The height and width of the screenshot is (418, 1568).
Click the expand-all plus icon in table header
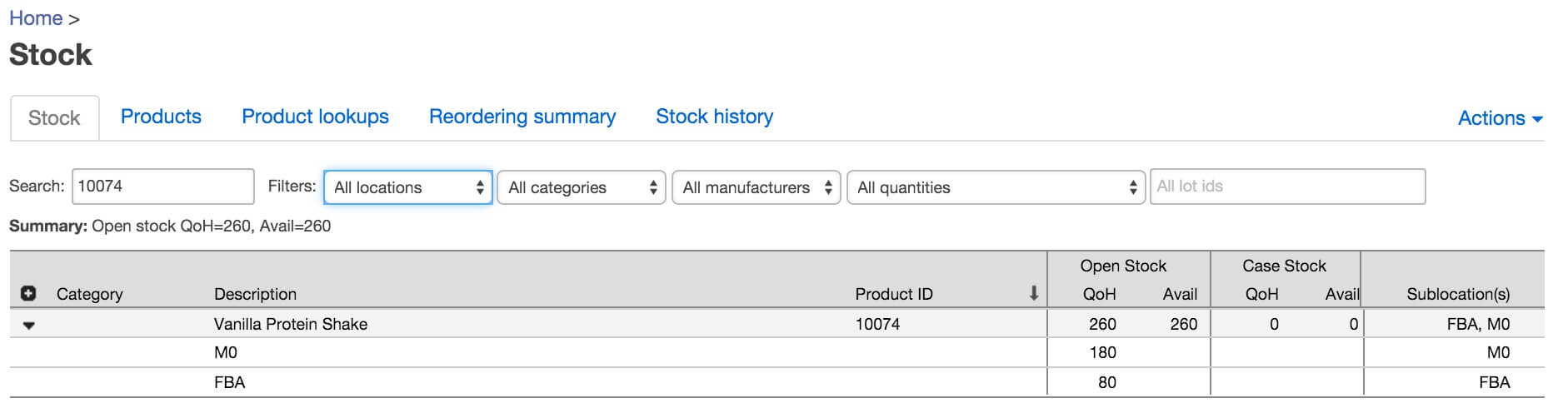click(28, 293)
